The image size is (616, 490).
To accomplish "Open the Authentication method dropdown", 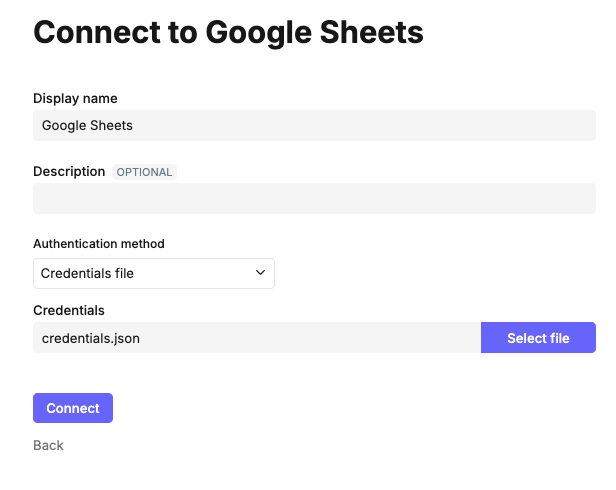I will click(x=153, y=273).
